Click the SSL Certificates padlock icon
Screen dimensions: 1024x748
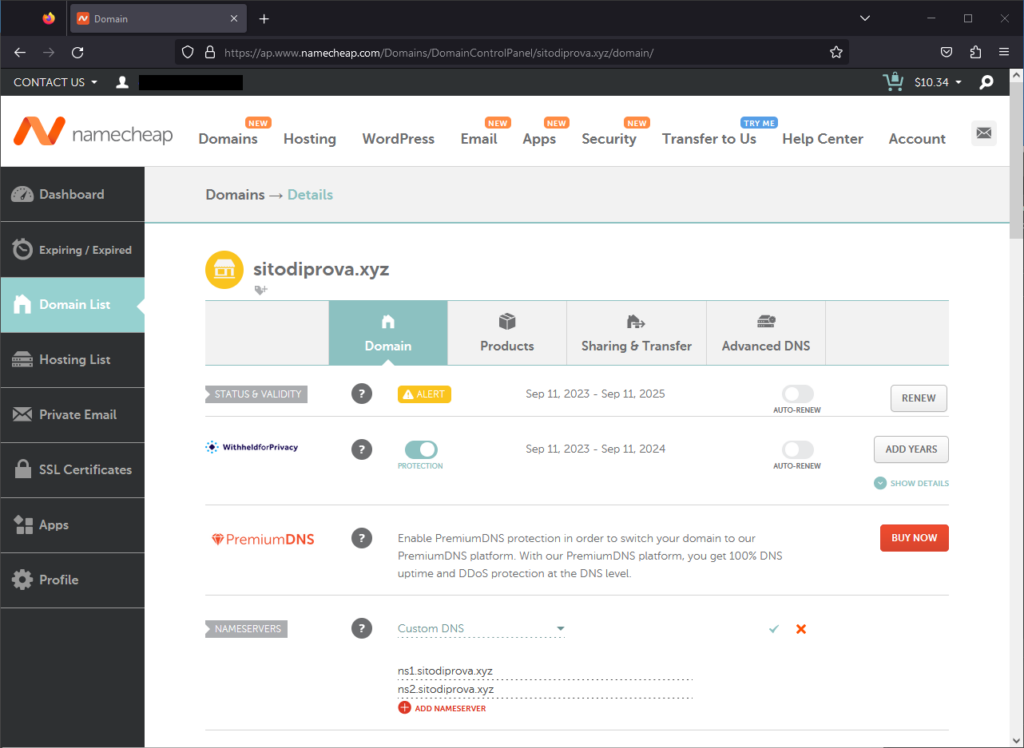point(23,468)
